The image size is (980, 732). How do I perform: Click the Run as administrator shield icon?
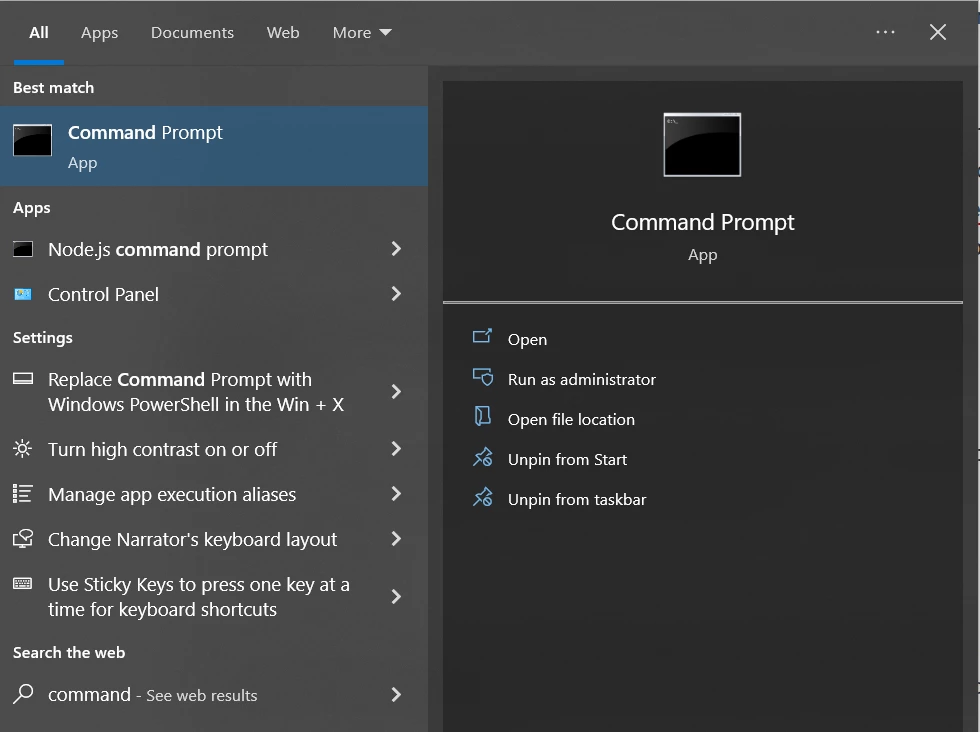point(482,378)
